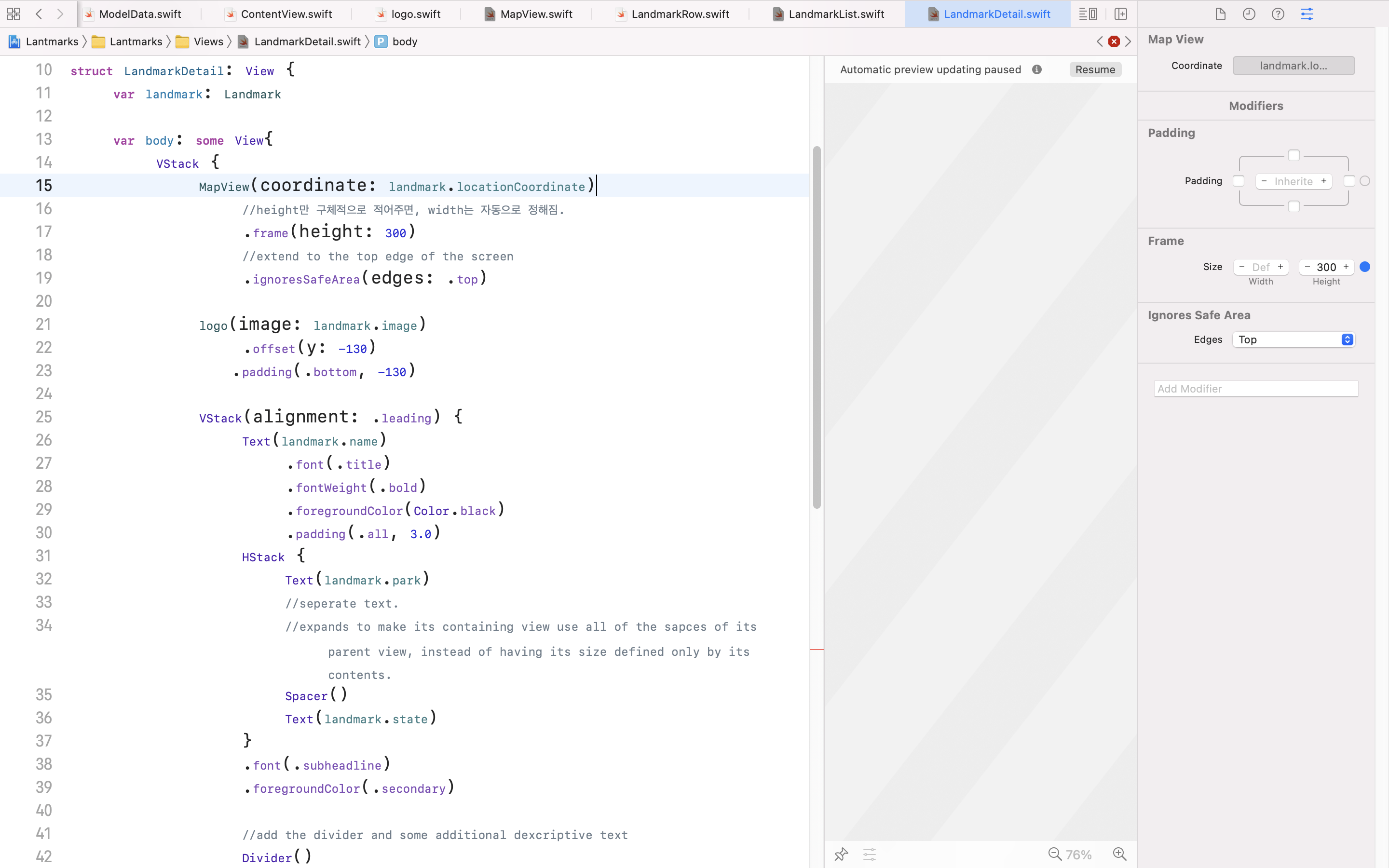Screen dimensions: 1389x868
Task: Zoom out the canvas preview
Action: tap(1055, 854)
